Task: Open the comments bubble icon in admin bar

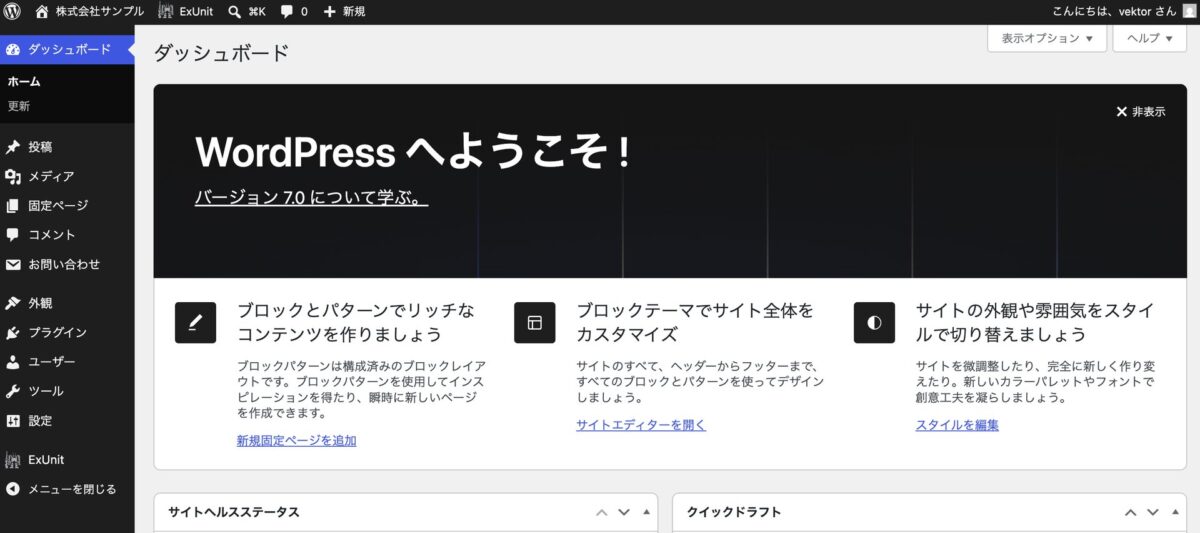Action: (x=287, y=11)
